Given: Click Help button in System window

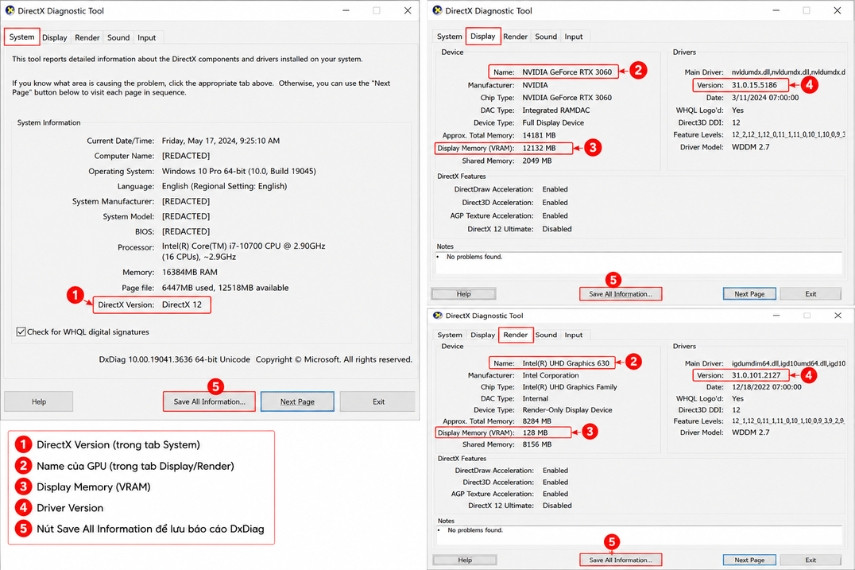Looking at the screenshot, I should point(39,401).
